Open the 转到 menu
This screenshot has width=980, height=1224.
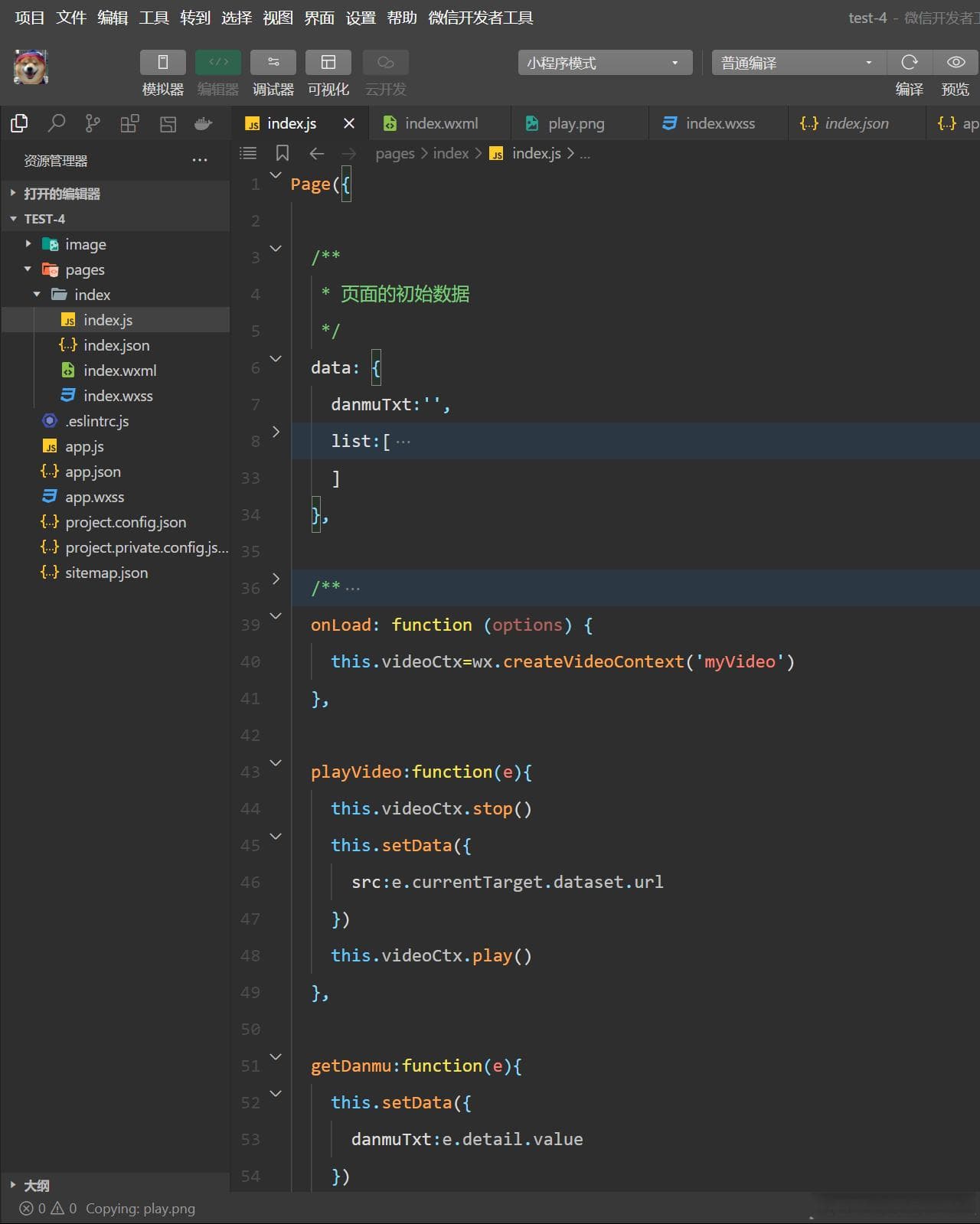click(x=195, y=18)
